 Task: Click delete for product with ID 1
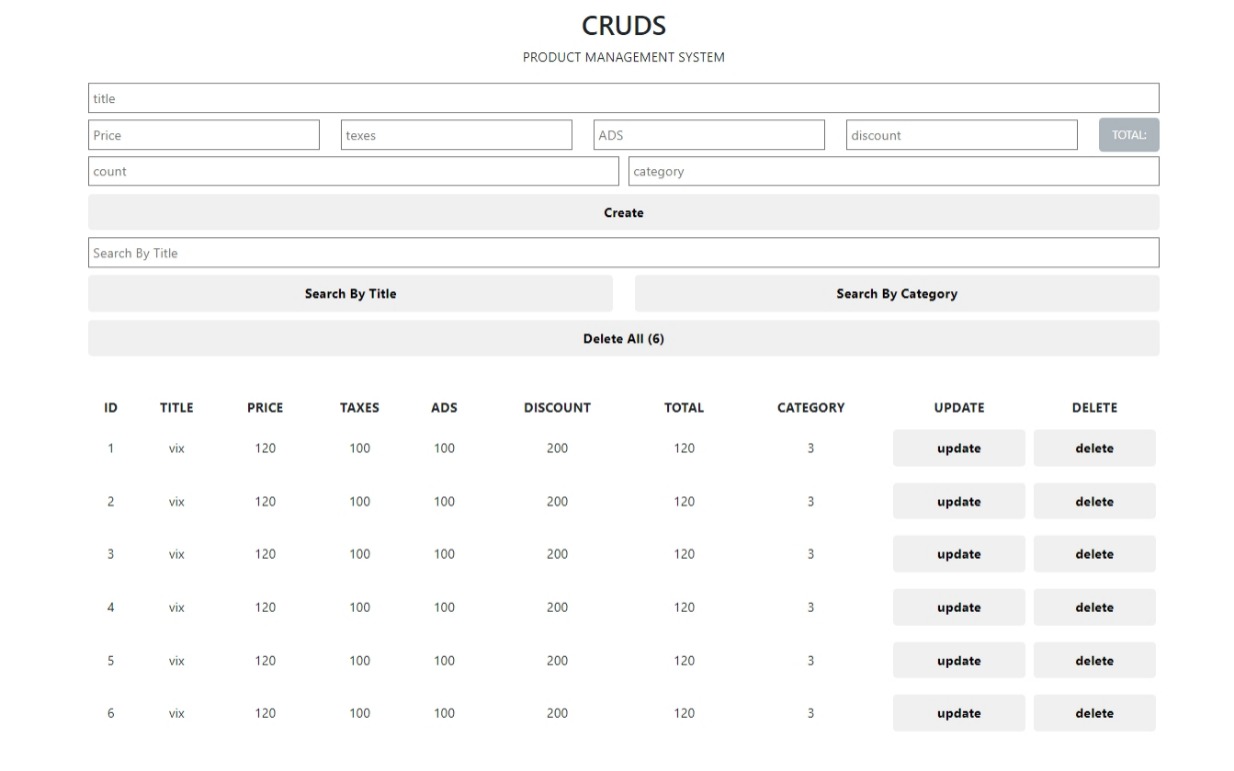pos(1094,448)
